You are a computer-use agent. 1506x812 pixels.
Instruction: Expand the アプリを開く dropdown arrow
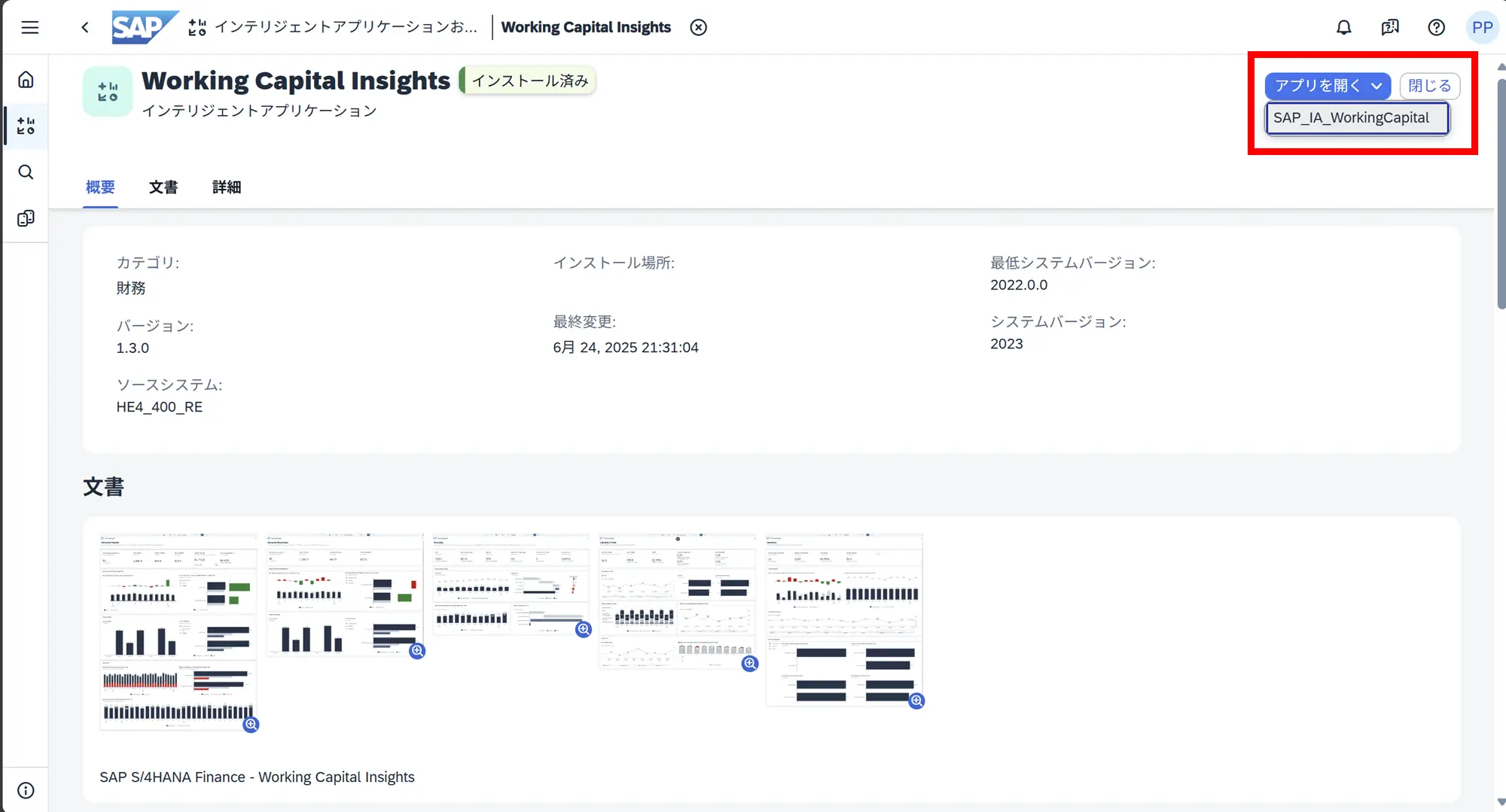point(1376,86)
